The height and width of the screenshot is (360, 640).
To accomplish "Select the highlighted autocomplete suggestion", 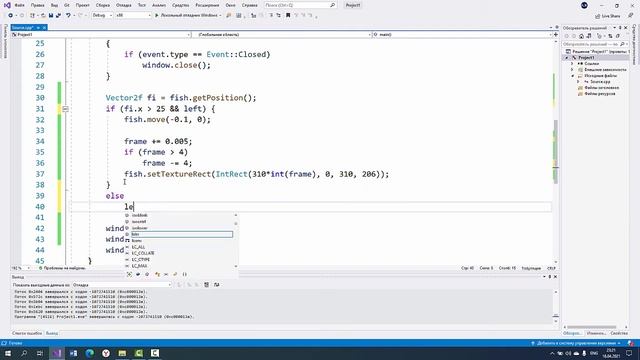I will (x=182, y=234).
